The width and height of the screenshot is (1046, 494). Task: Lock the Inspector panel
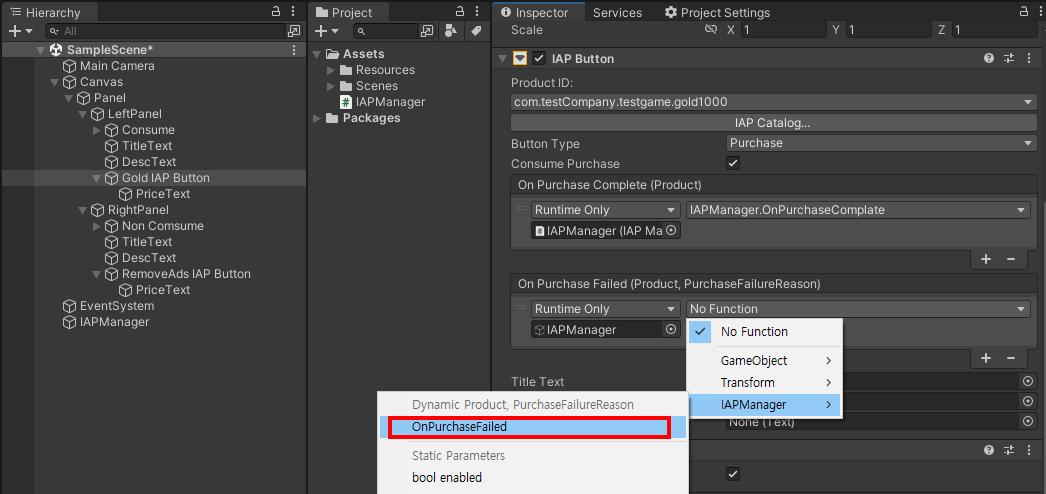point(1025,12)
